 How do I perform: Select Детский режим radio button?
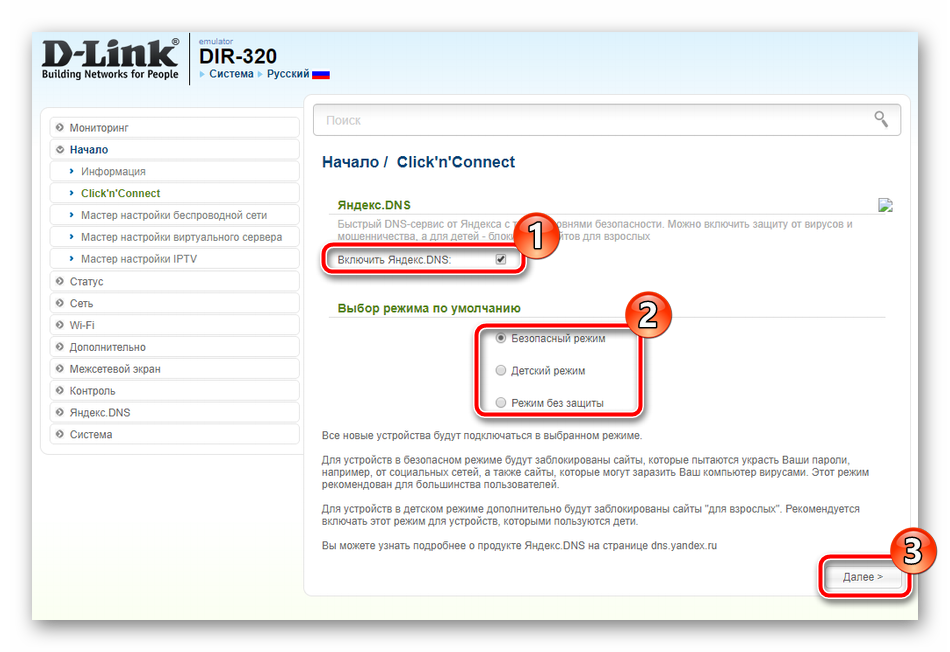coord(500,370)
